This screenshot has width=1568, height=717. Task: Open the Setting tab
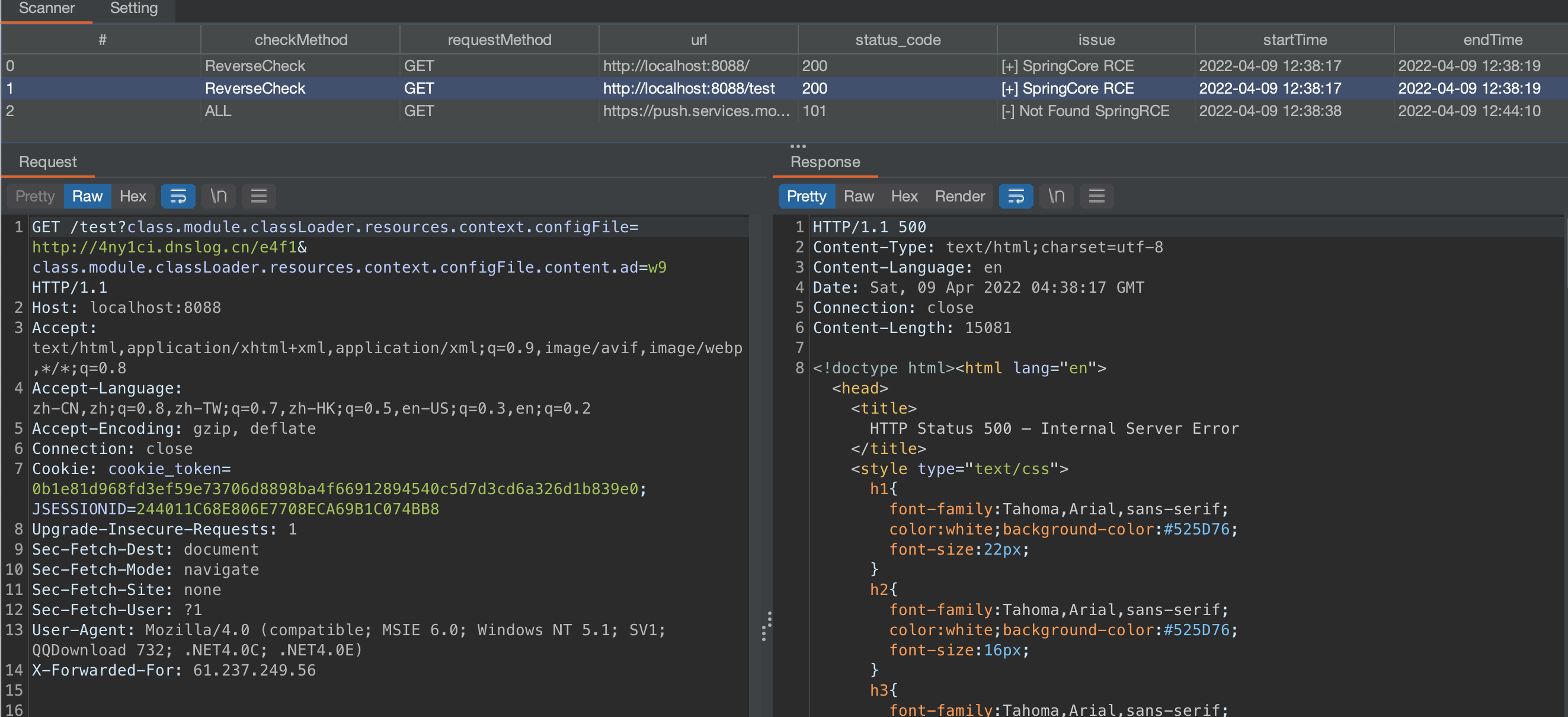pyautogui.click(x=133, y=8)
